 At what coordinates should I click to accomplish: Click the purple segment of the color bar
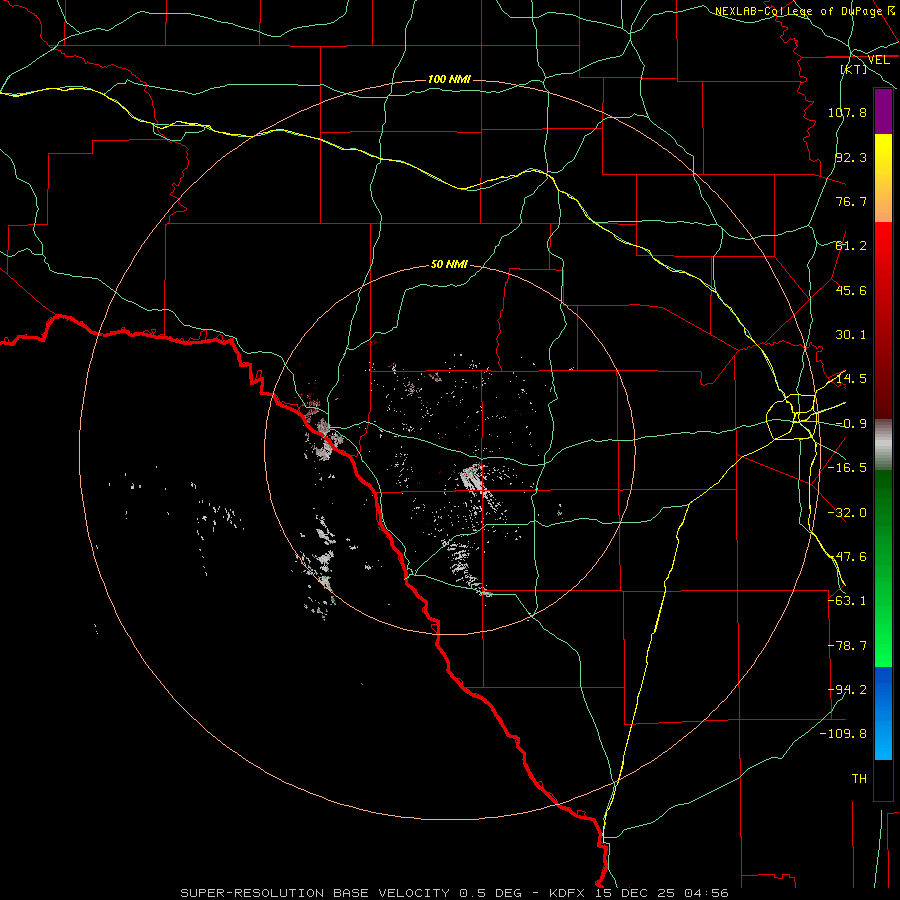coord(883,111)
